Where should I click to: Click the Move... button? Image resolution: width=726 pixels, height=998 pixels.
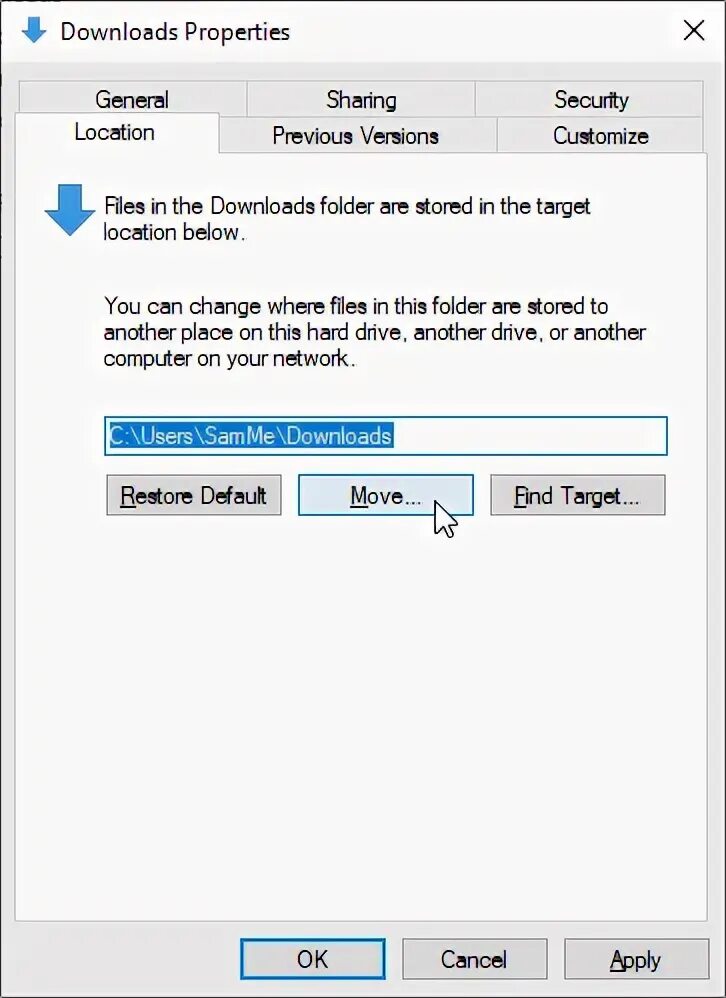click(x=386, y=495)
